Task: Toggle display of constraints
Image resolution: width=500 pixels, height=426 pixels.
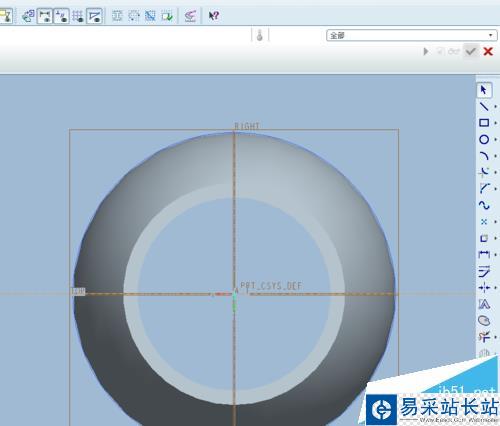Action: 61,16
